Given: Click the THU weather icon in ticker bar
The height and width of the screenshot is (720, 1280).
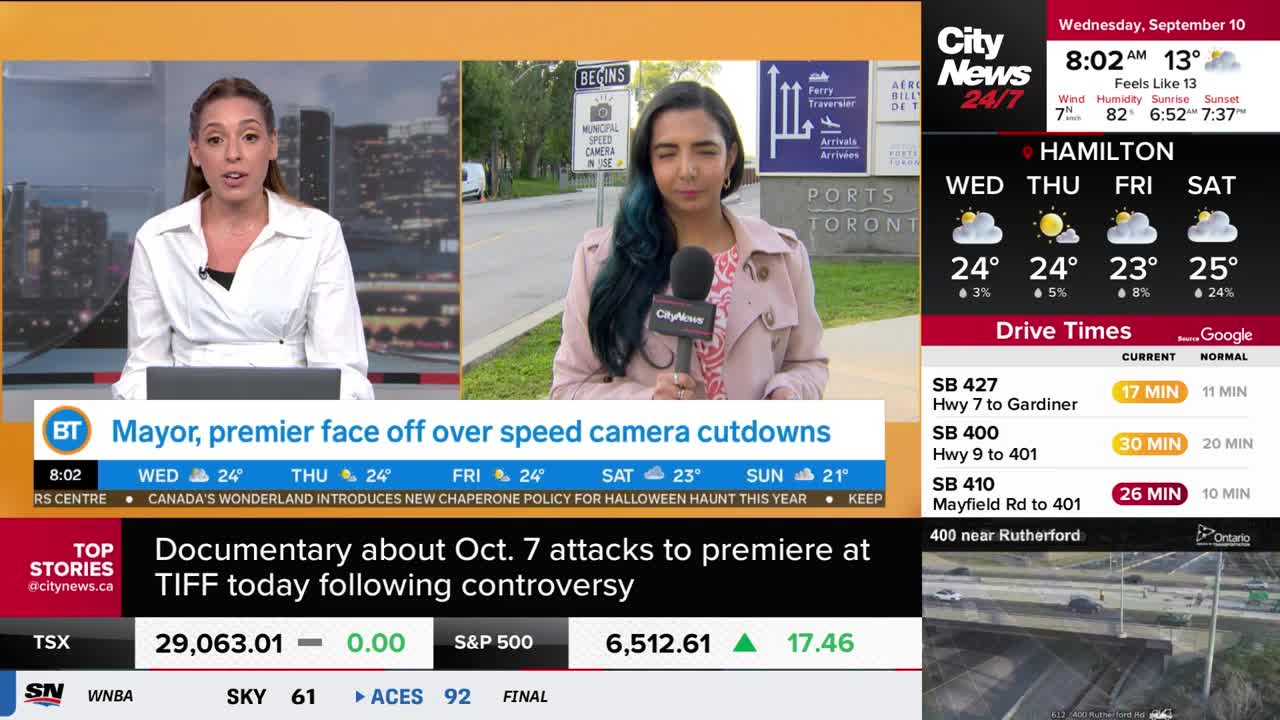Looking at the screenshot, I should point(348,475).
